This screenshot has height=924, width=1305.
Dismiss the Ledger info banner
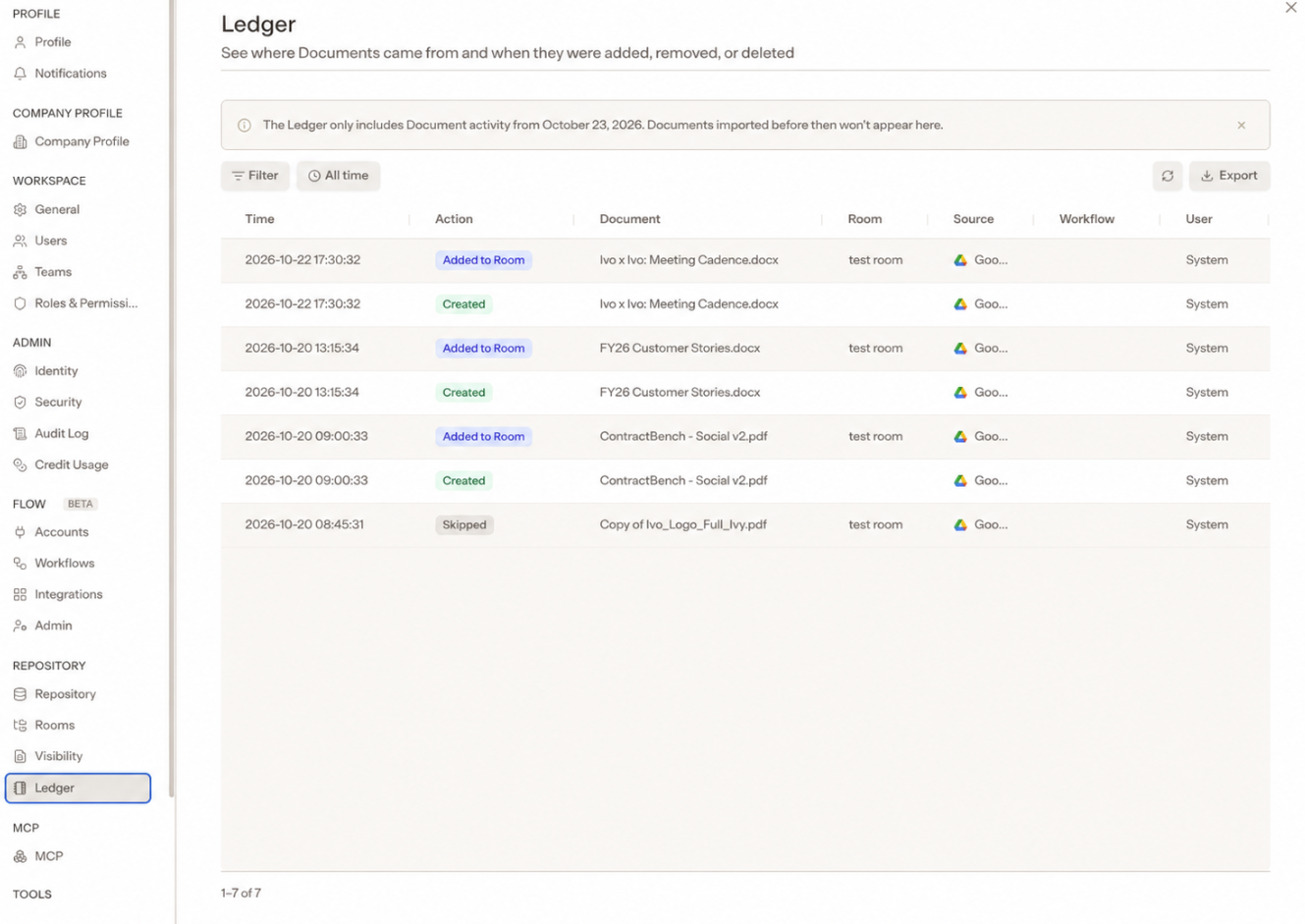click(1241, 126)
